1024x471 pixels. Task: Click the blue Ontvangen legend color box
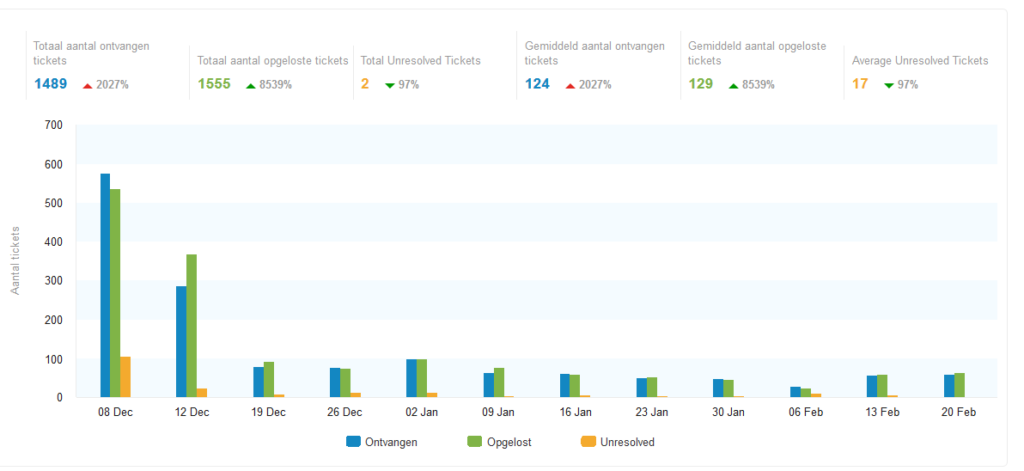pyautogui.click(x=353, y=442)
